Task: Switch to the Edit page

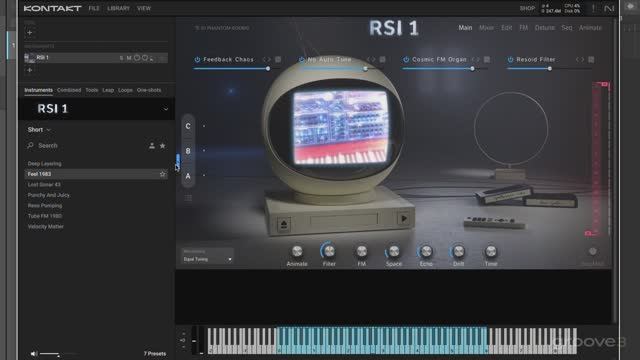Action: tap(507, 28)
